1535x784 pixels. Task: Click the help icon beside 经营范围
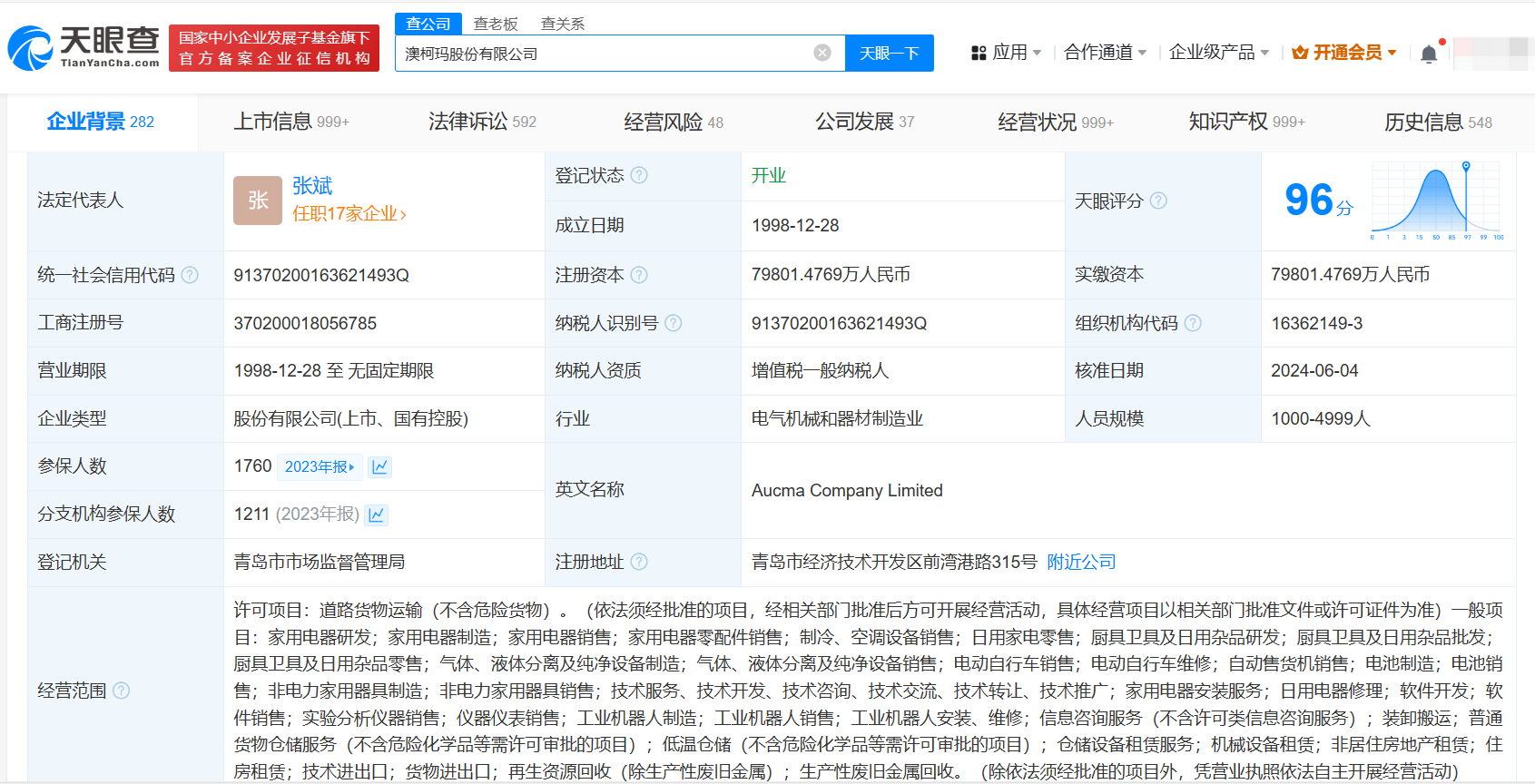[122, 691]
